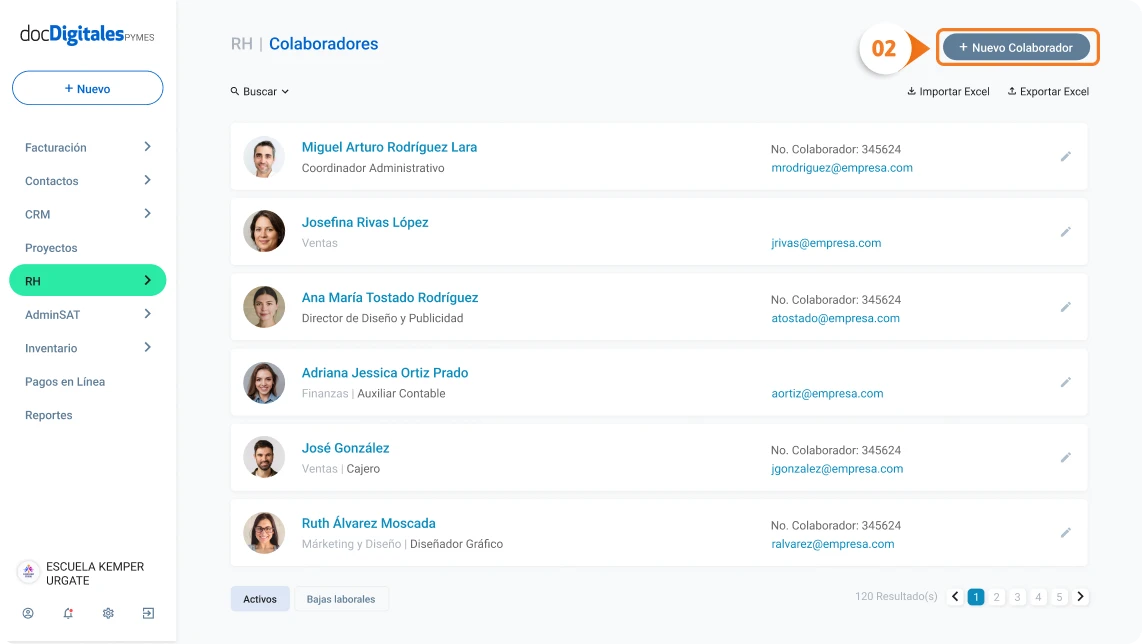This screenshot has width=1142, height=644.
Task: Switch to Bajas laborales filter
Action: [x=341, y=599]
